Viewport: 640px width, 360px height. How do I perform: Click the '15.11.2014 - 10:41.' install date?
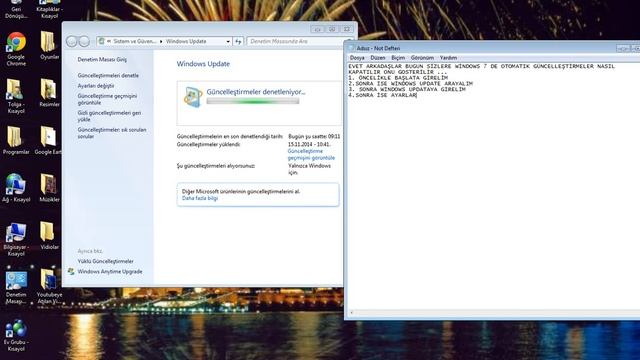309,144
